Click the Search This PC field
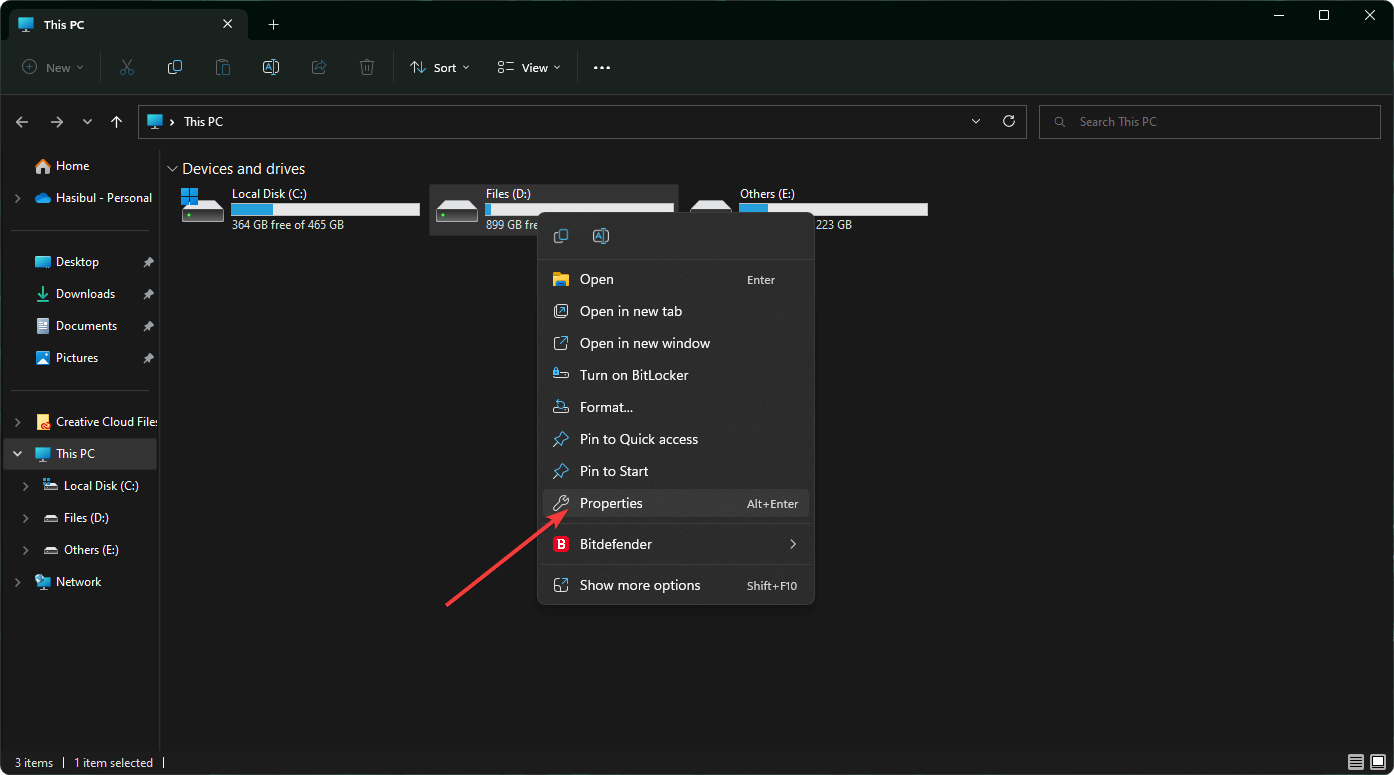 [1210, 122]
